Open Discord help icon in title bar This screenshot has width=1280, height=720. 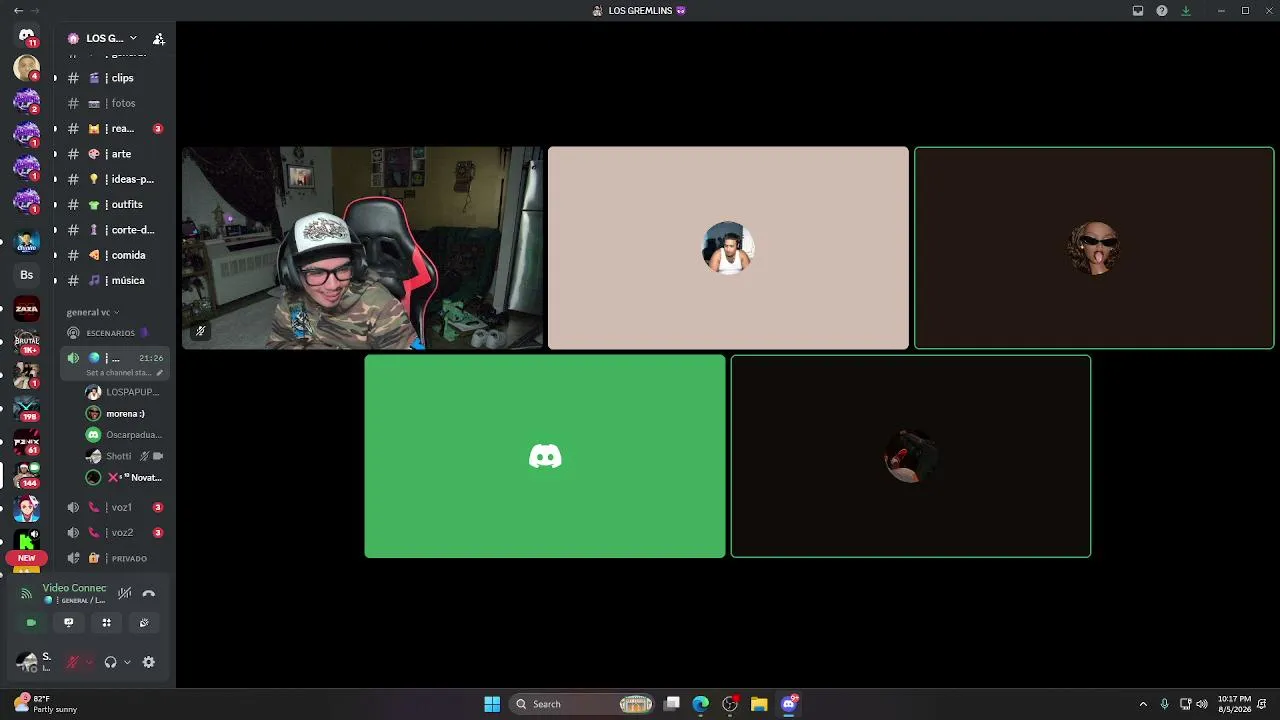point(1162,11)
